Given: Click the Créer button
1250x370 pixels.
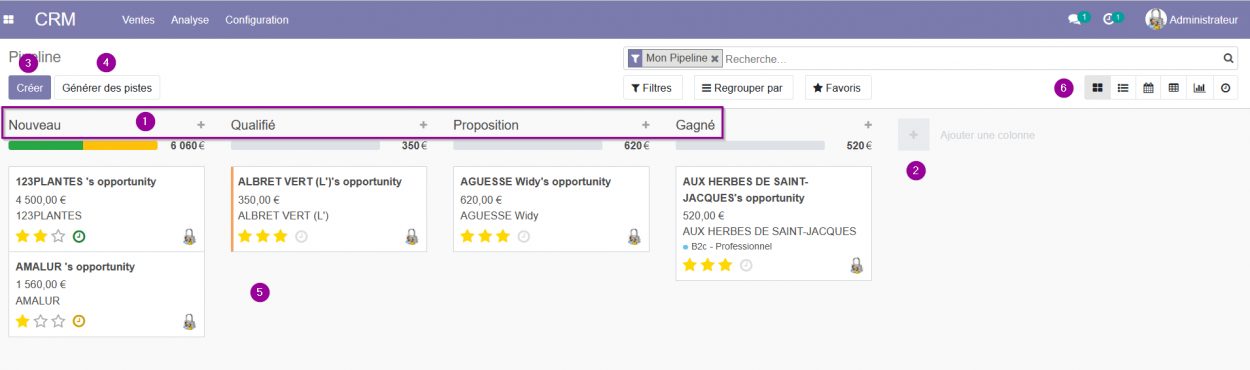Looking at the screenshot, I should point(29,88).
